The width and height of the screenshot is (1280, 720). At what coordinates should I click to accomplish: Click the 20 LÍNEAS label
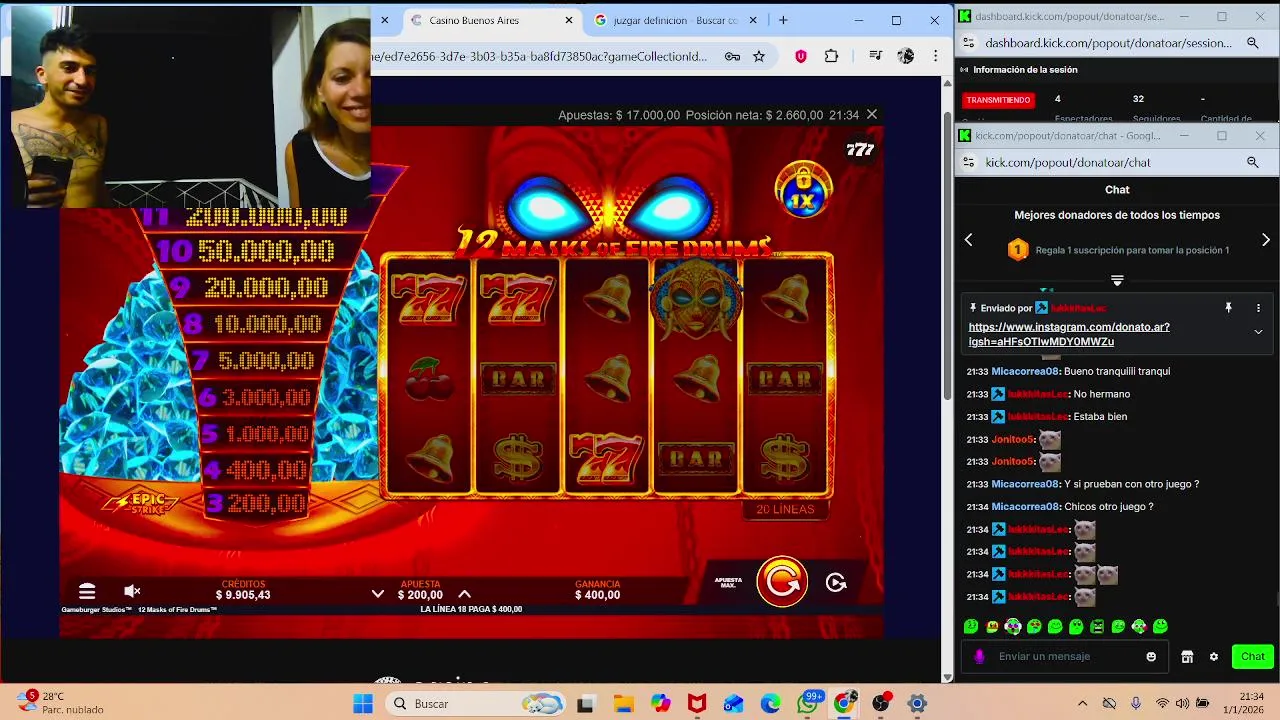(785, 509)
